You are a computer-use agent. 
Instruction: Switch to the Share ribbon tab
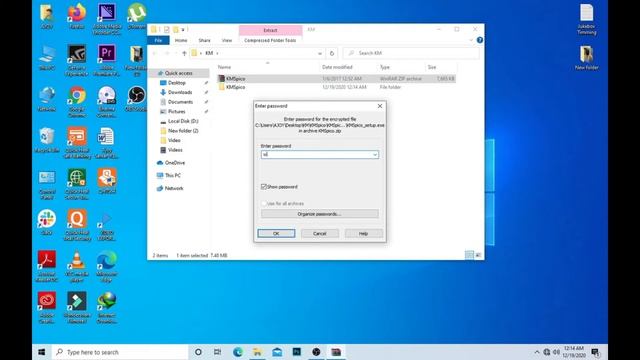pyautogui.click(x=204, y=40)
